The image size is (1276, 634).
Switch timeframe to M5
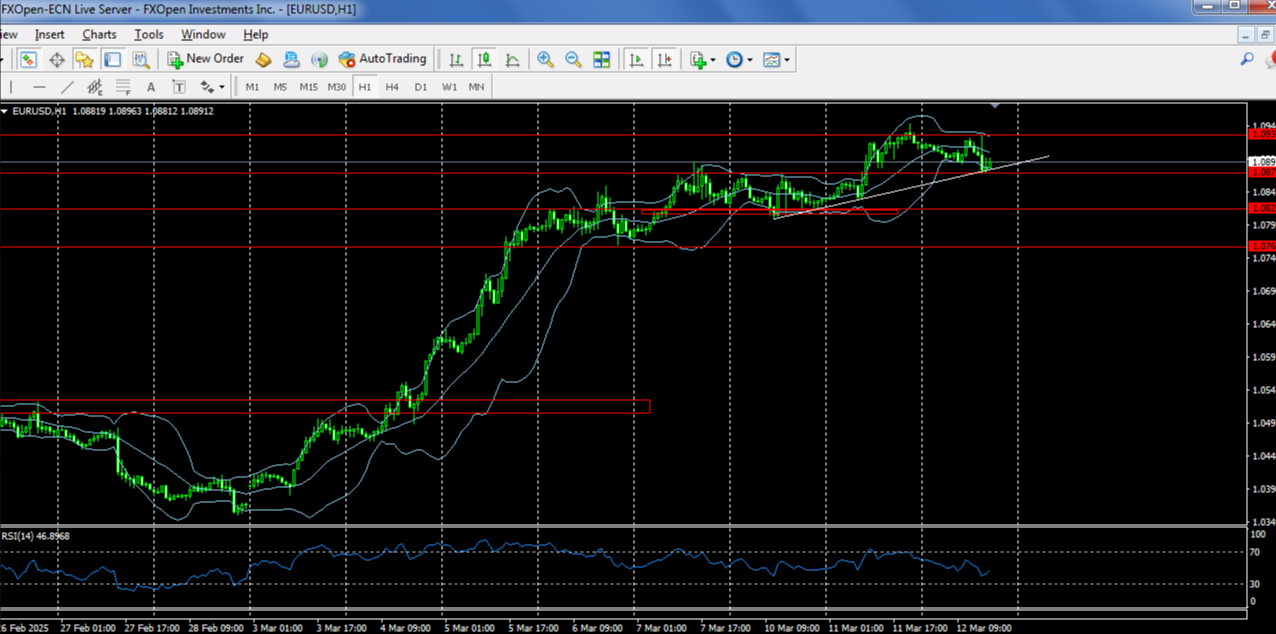280,87
